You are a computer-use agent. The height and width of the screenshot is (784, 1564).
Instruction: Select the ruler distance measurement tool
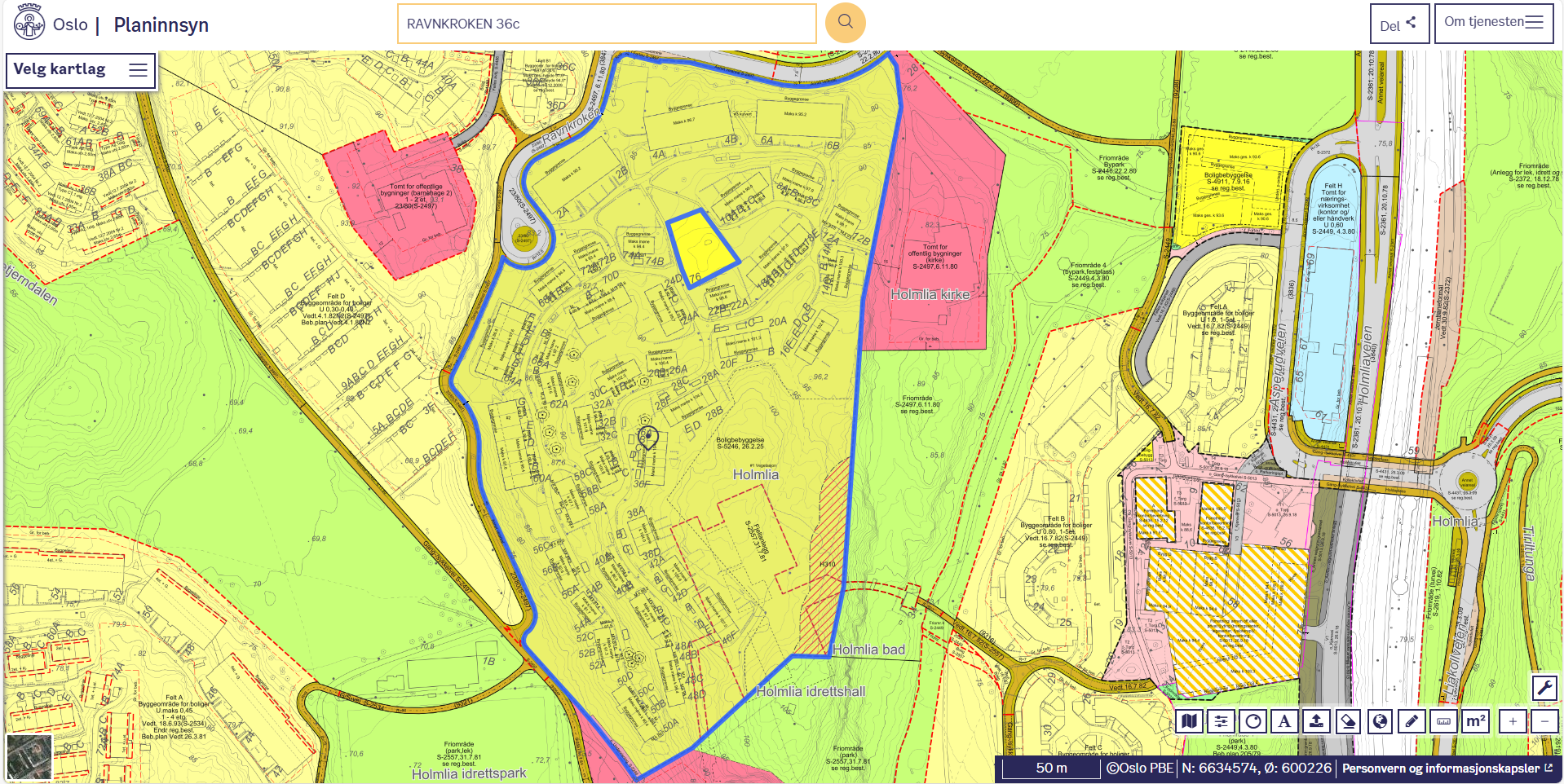click(1443, 721)
